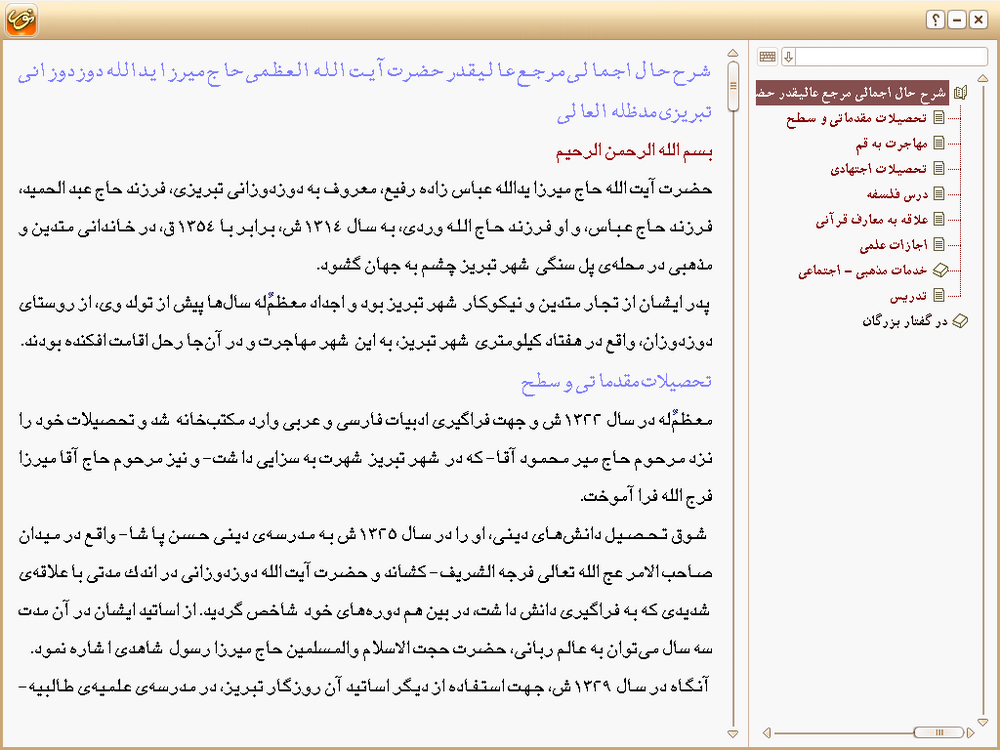Select علاقه به معارف قرآنی tree entry
Image resolution: width=1000 pixels, height=750 pixels.
(x=871, y=219)
